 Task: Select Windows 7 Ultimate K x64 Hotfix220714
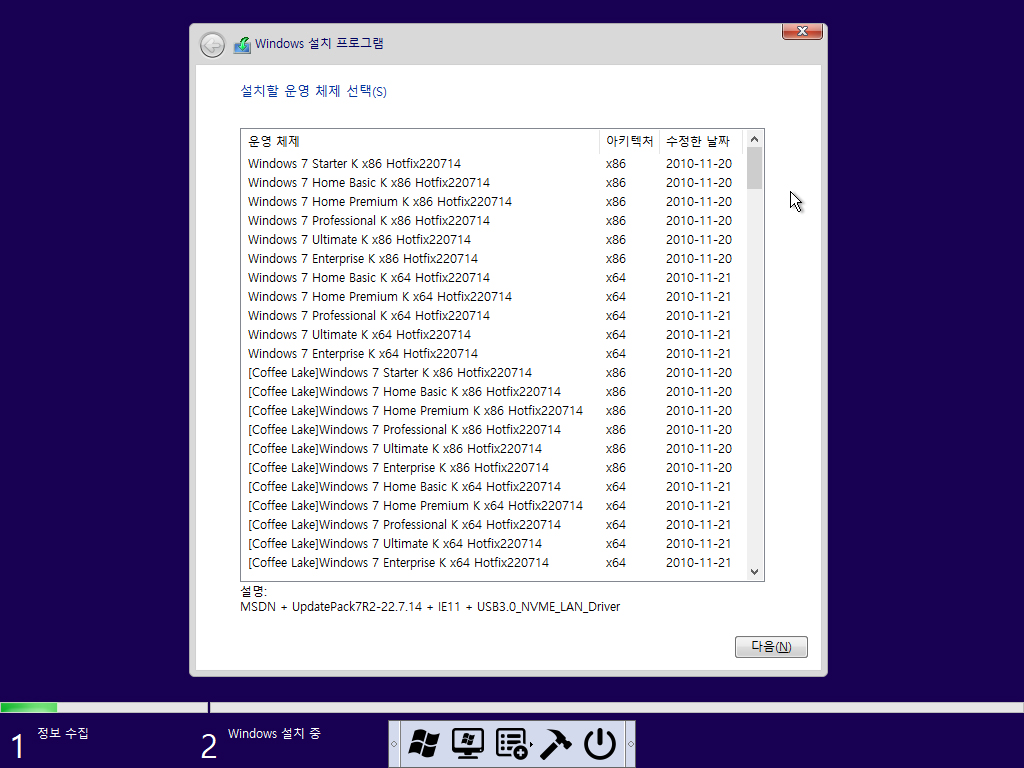493,334
